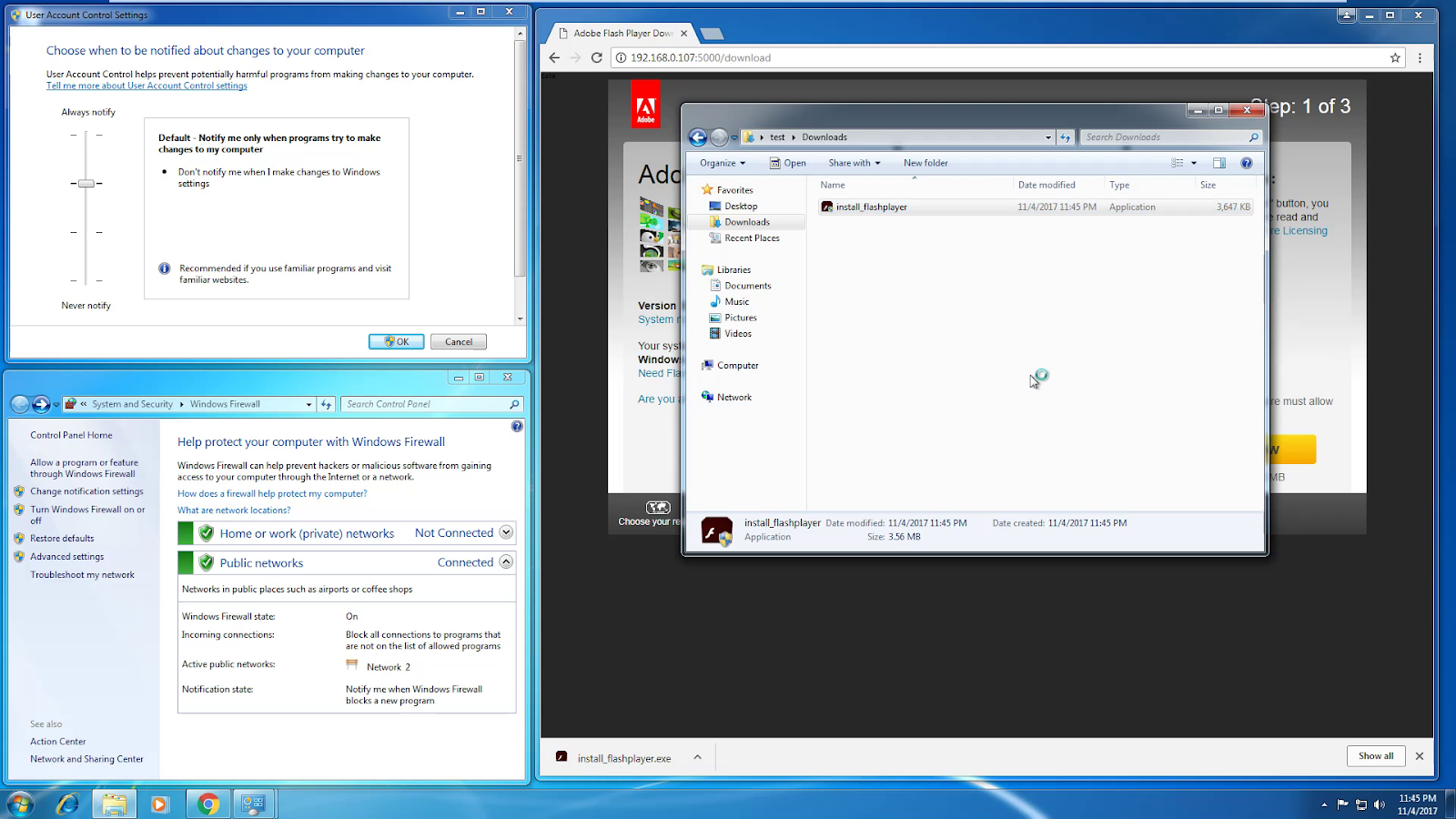Open the Share with dropdown

tap(854, 163)
